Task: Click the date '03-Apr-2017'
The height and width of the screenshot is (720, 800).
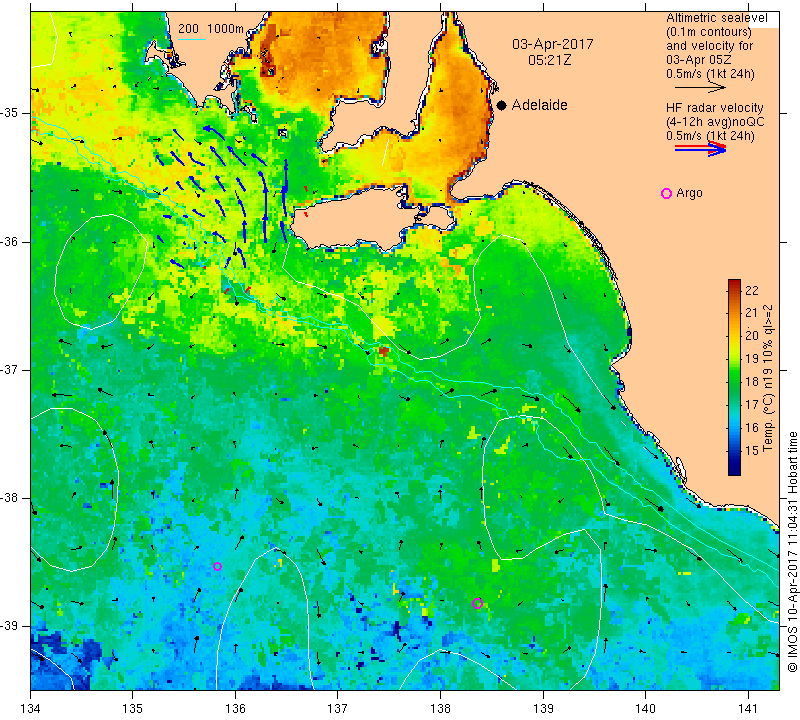Action: pyautogui.click(x=553, y=44)
